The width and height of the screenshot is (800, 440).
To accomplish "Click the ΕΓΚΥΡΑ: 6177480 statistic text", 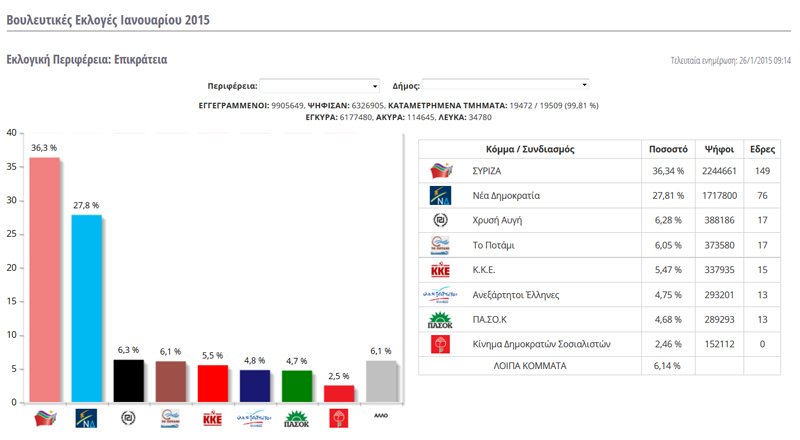I will [339, 117].
